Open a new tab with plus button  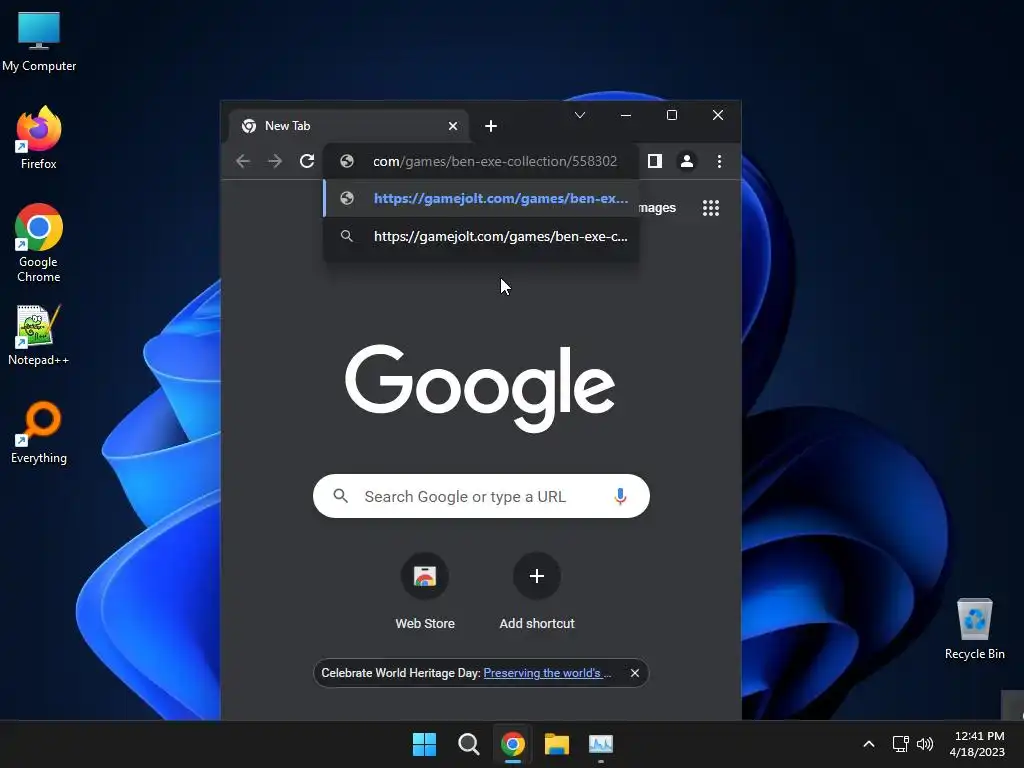[491, 126]
